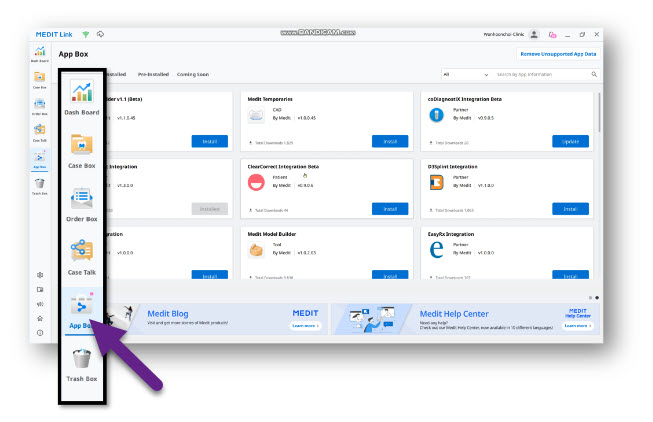Click the Medit Temporaries title
This screenshot has height=422, width=653.
[x=270, y=99]
